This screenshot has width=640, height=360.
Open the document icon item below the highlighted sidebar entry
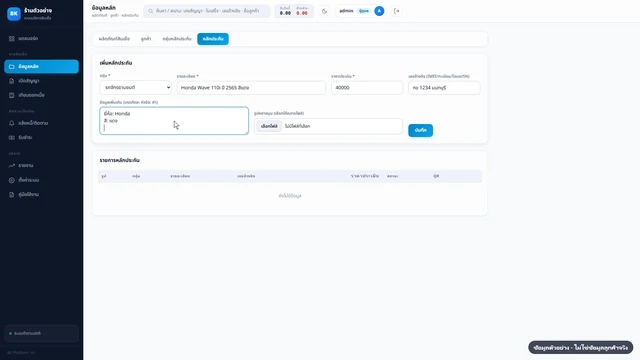tap(11, 81)
